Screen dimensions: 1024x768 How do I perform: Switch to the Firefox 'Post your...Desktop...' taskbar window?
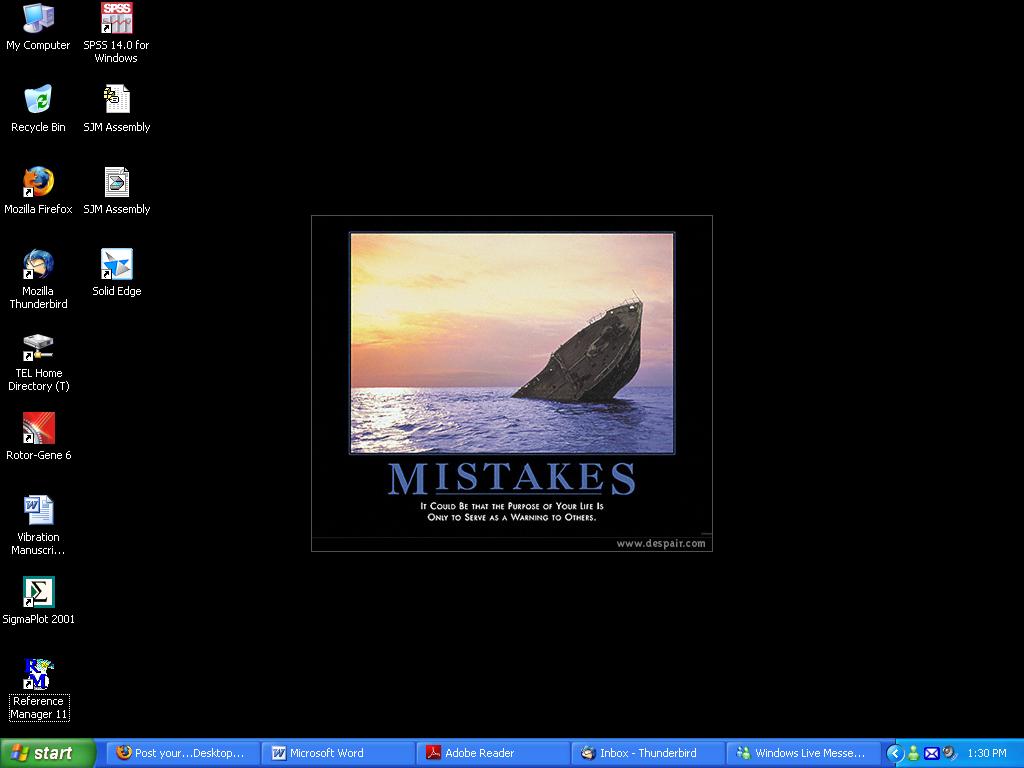pyautogui.click(x=181, y=753)
